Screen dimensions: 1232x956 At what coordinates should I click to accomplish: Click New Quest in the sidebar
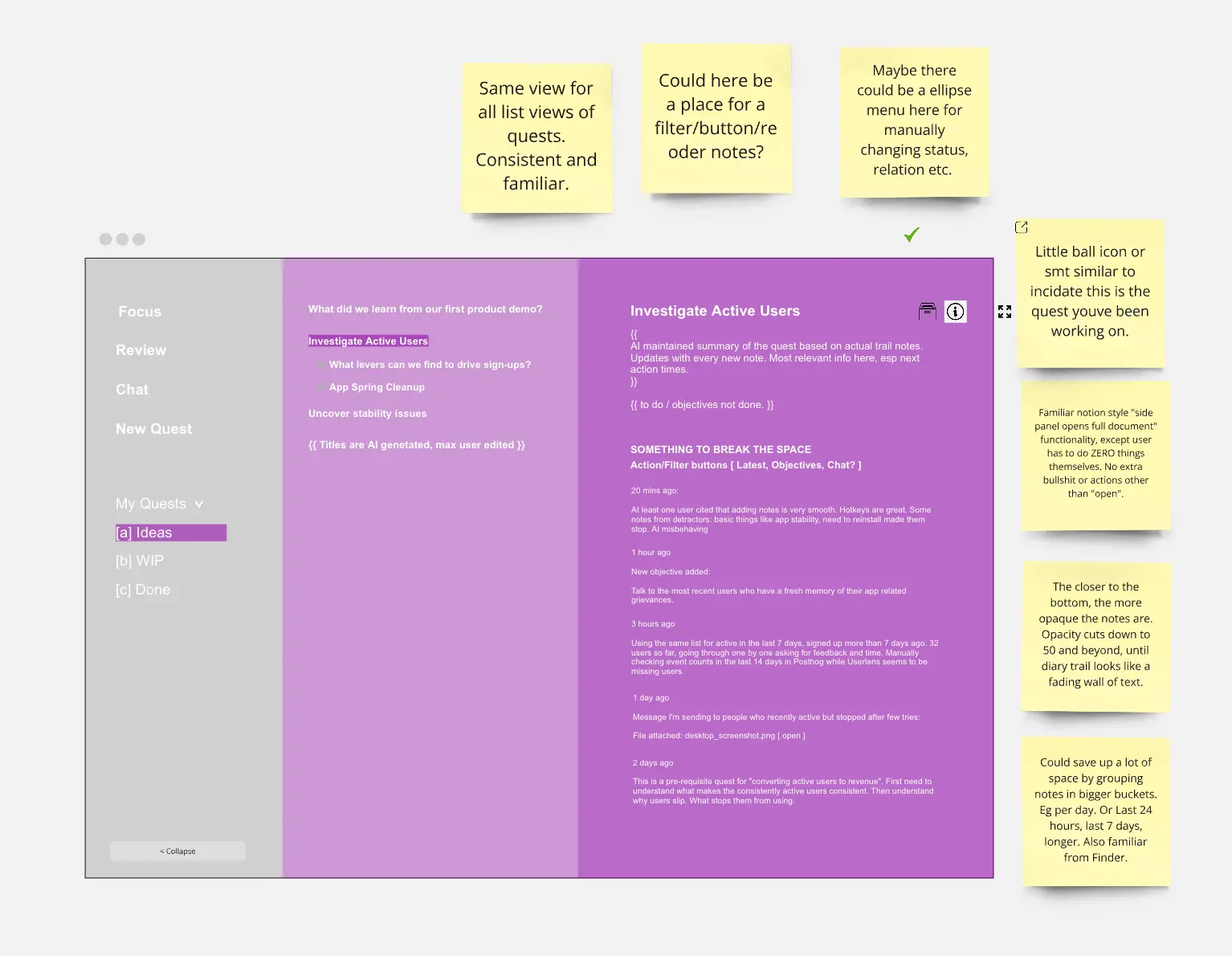154,429
